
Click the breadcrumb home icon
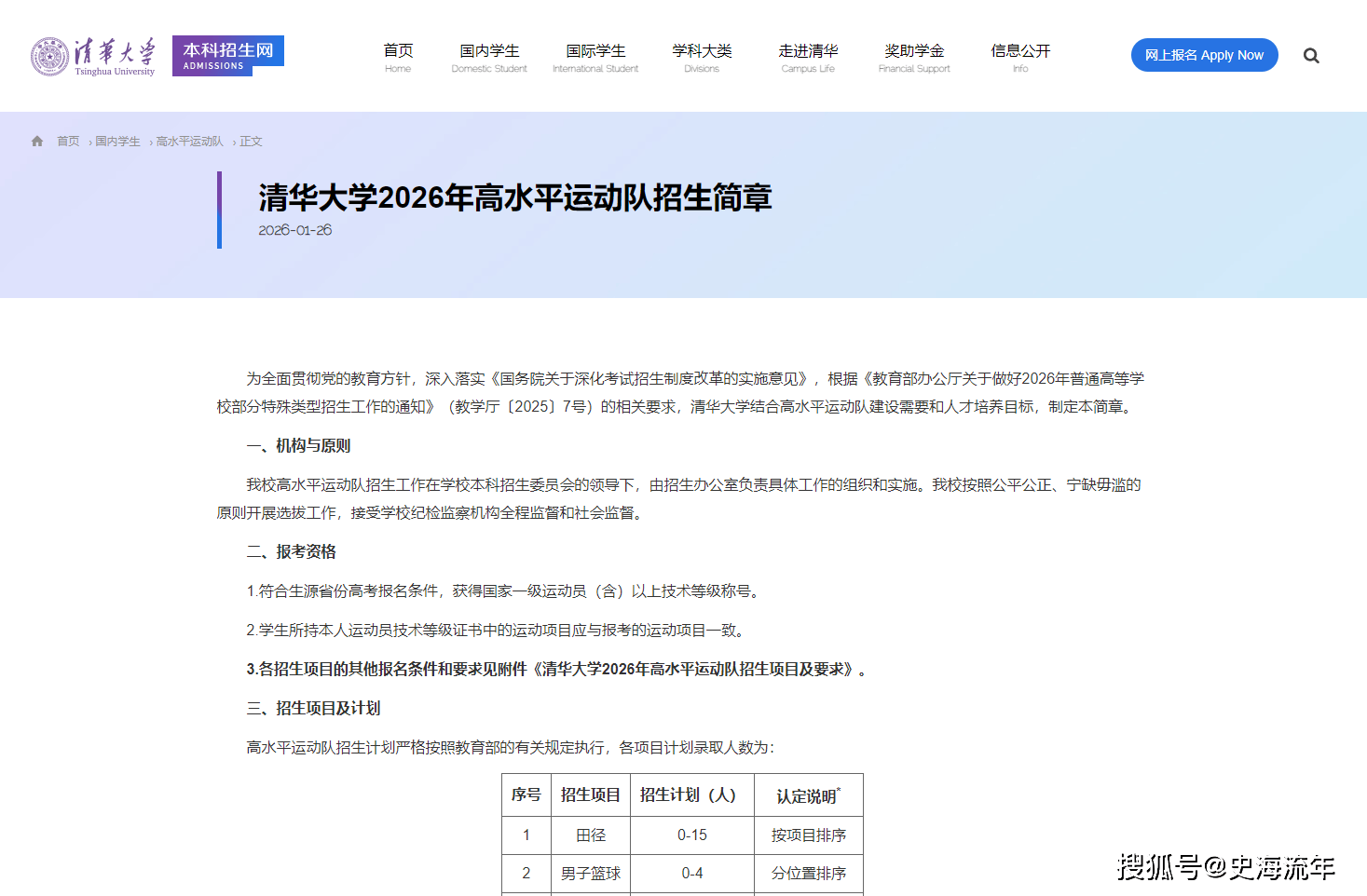[37, 142]
